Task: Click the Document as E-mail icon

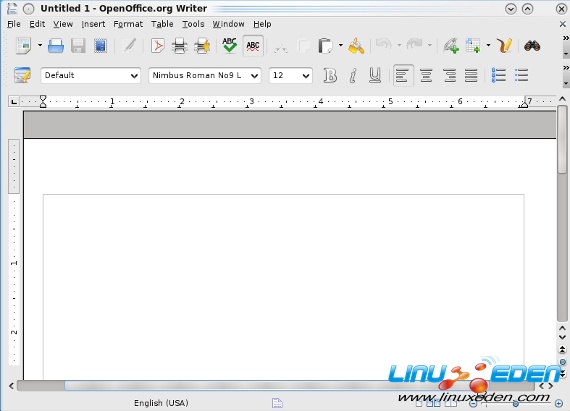Action: pos(101,46)
